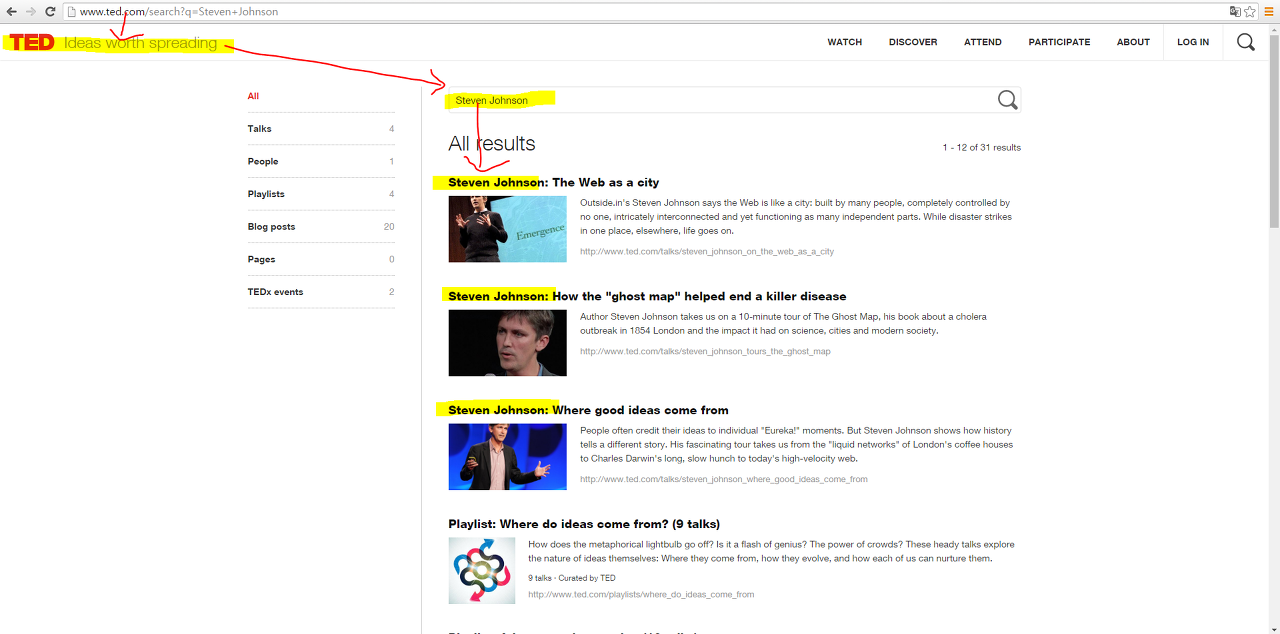Click the header magnifying glass icon

1245,42
